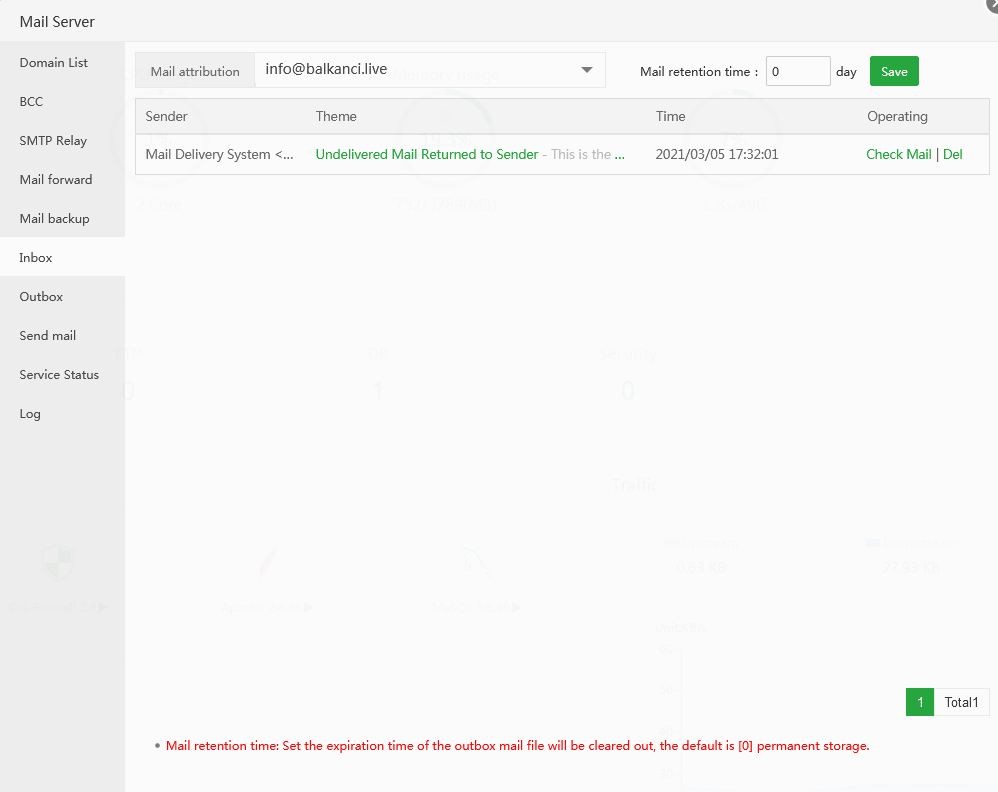Image resolution: width=998 pixels, height=792 pixels.
Task: Click the Time column header
Action: [x=670, y=116]
